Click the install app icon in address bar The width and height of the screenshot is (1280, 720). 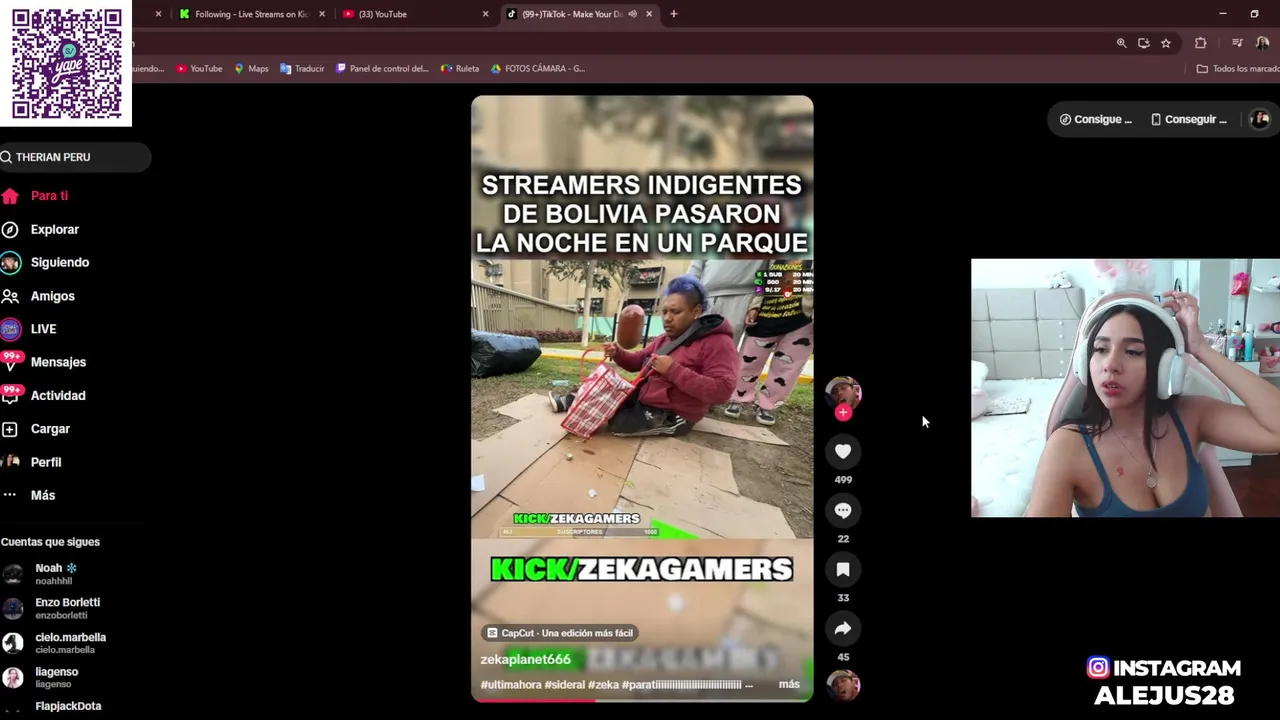(x=1143, y=43)
